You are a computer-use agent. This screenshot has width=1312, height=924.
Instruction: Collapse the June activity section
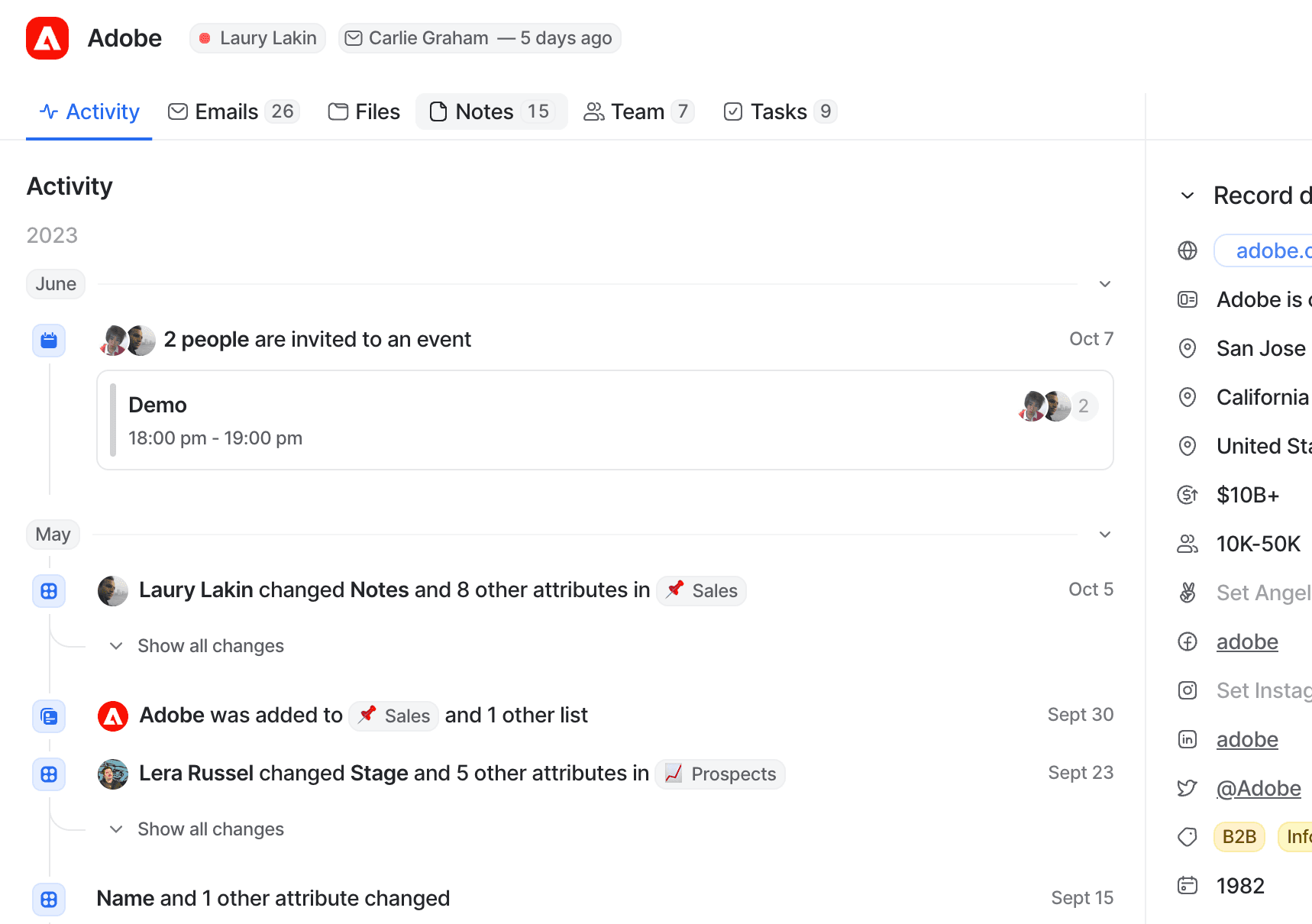coord(1105,283)
